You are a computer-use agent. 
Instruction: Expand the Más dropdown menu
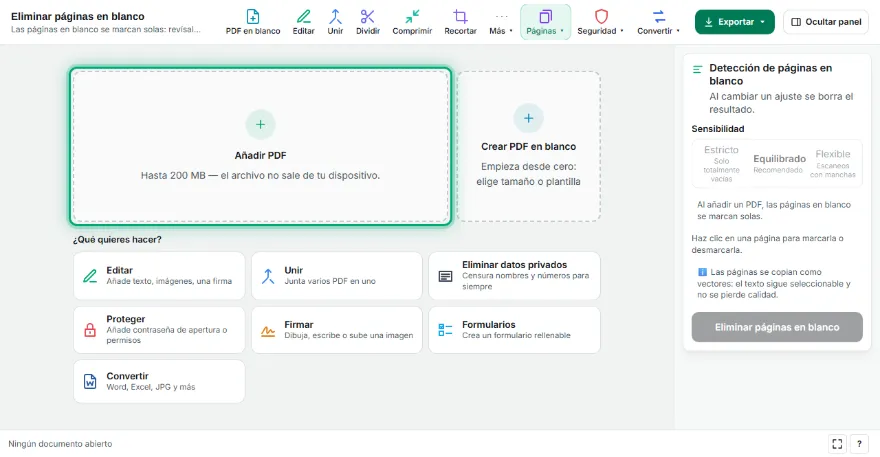[501, 22]
